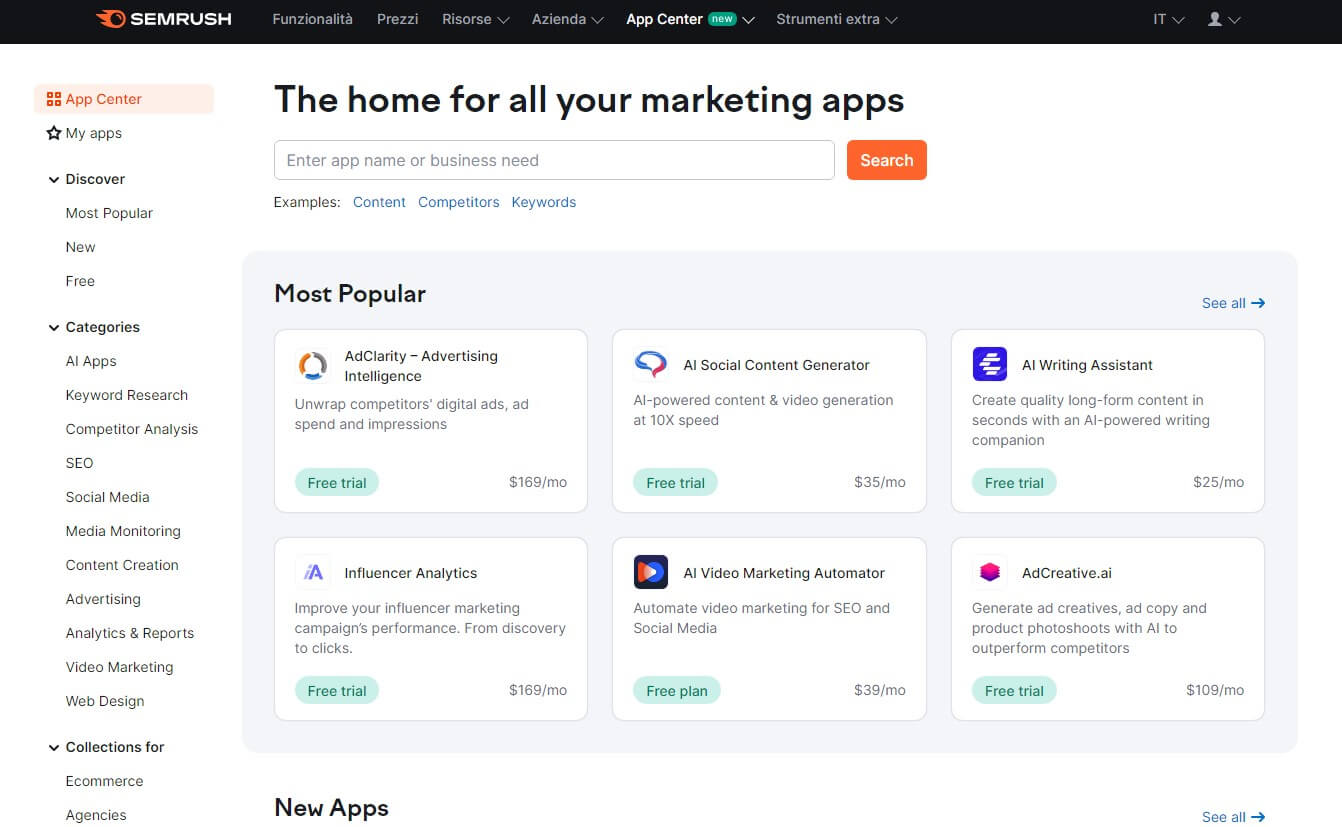Select New in the Discover list
Image resolution: width=1342 pixels, height=827 pixels.
pyautogui.click(x=80, y=247)
